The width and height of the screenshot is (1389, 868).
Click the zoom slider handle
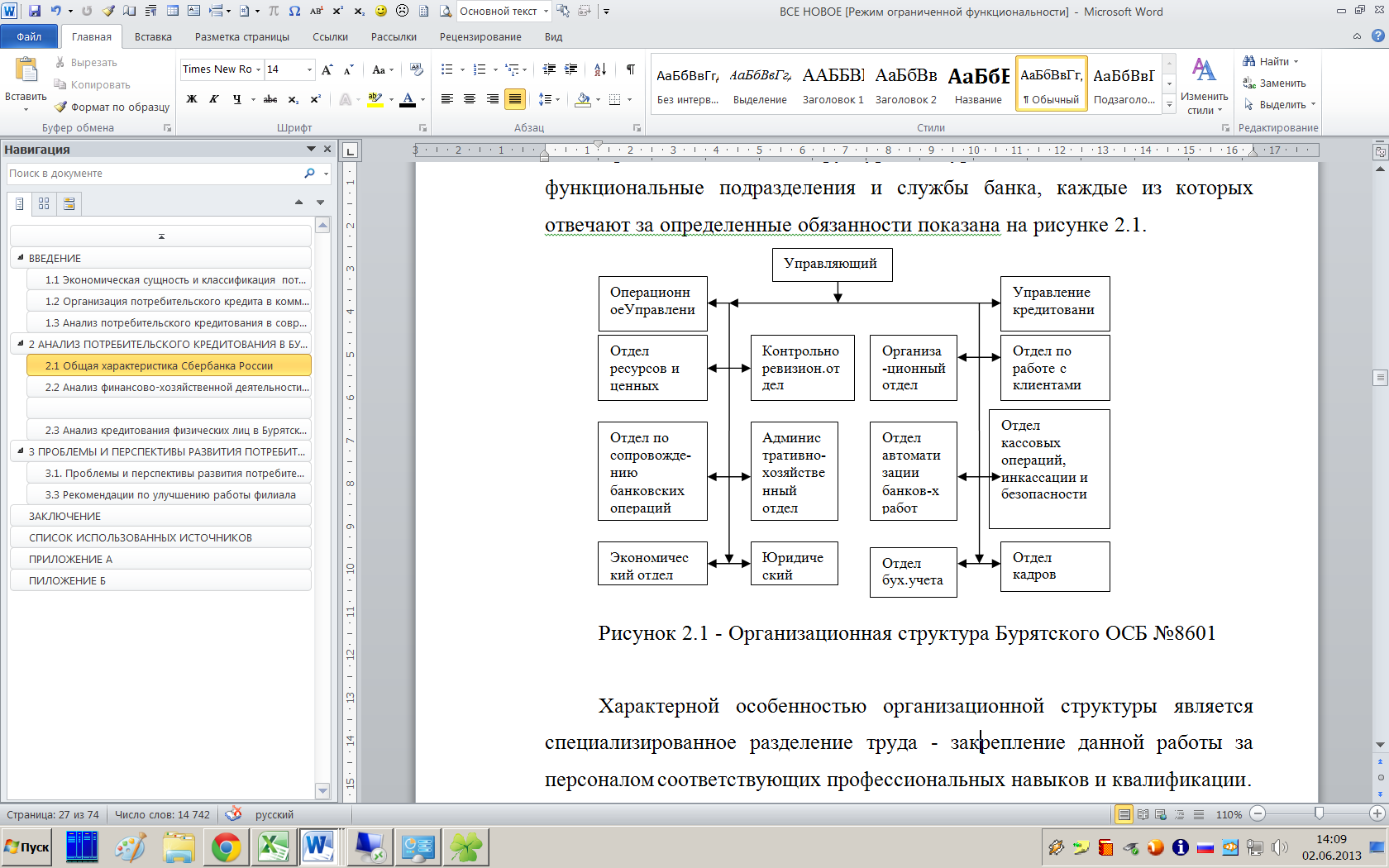pos(1319,814)
